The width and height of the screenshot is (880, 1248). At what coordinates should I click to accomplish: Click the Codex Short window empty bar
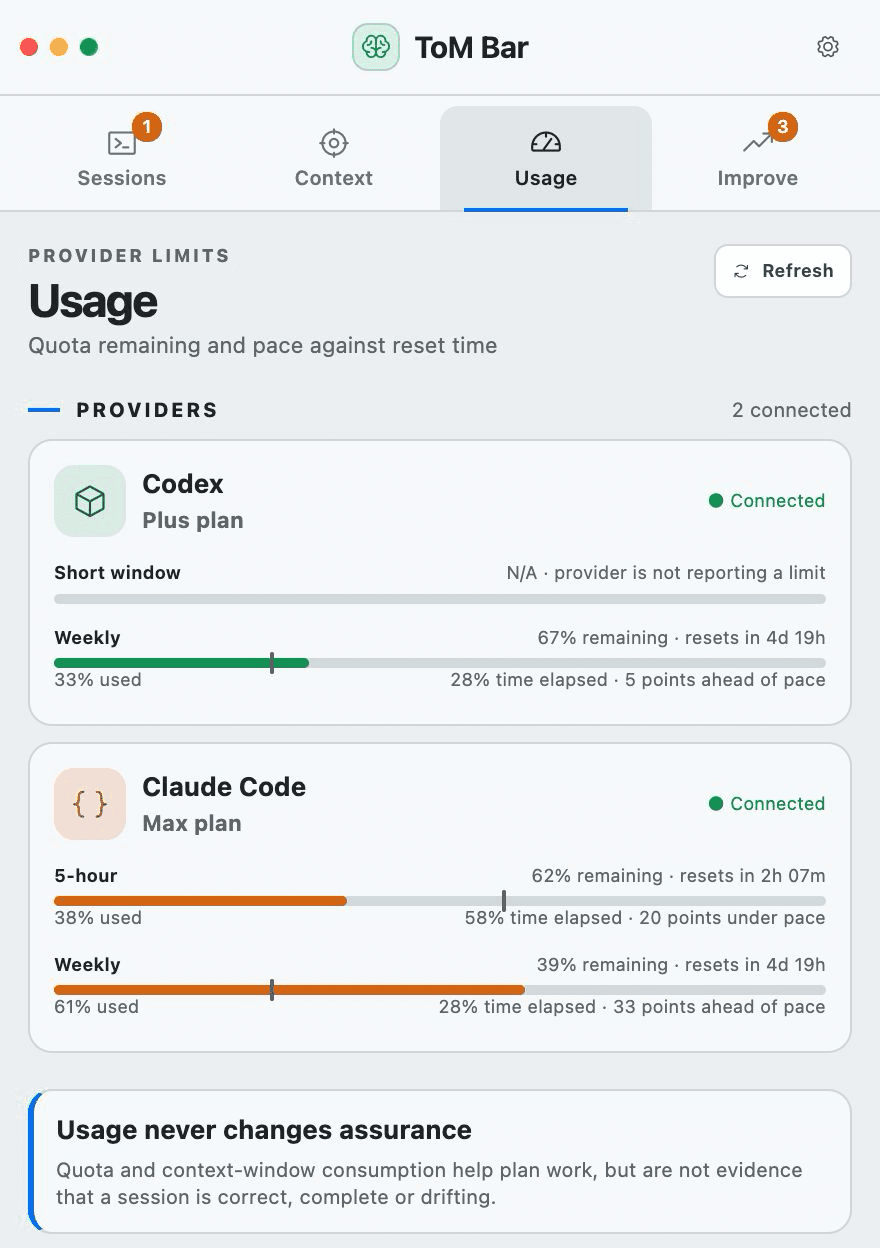point(440,599)
